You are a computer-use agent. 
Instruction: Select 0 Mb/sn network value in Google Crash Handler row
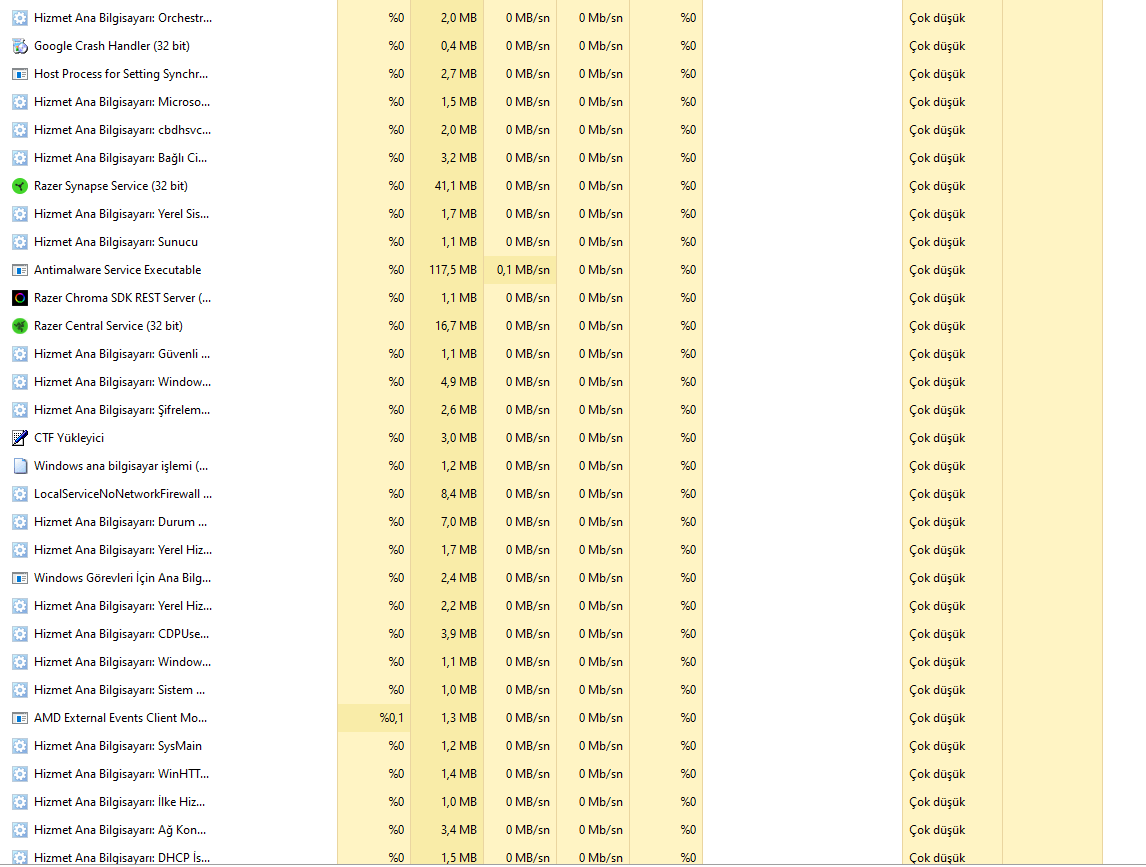tap(600, 46)
